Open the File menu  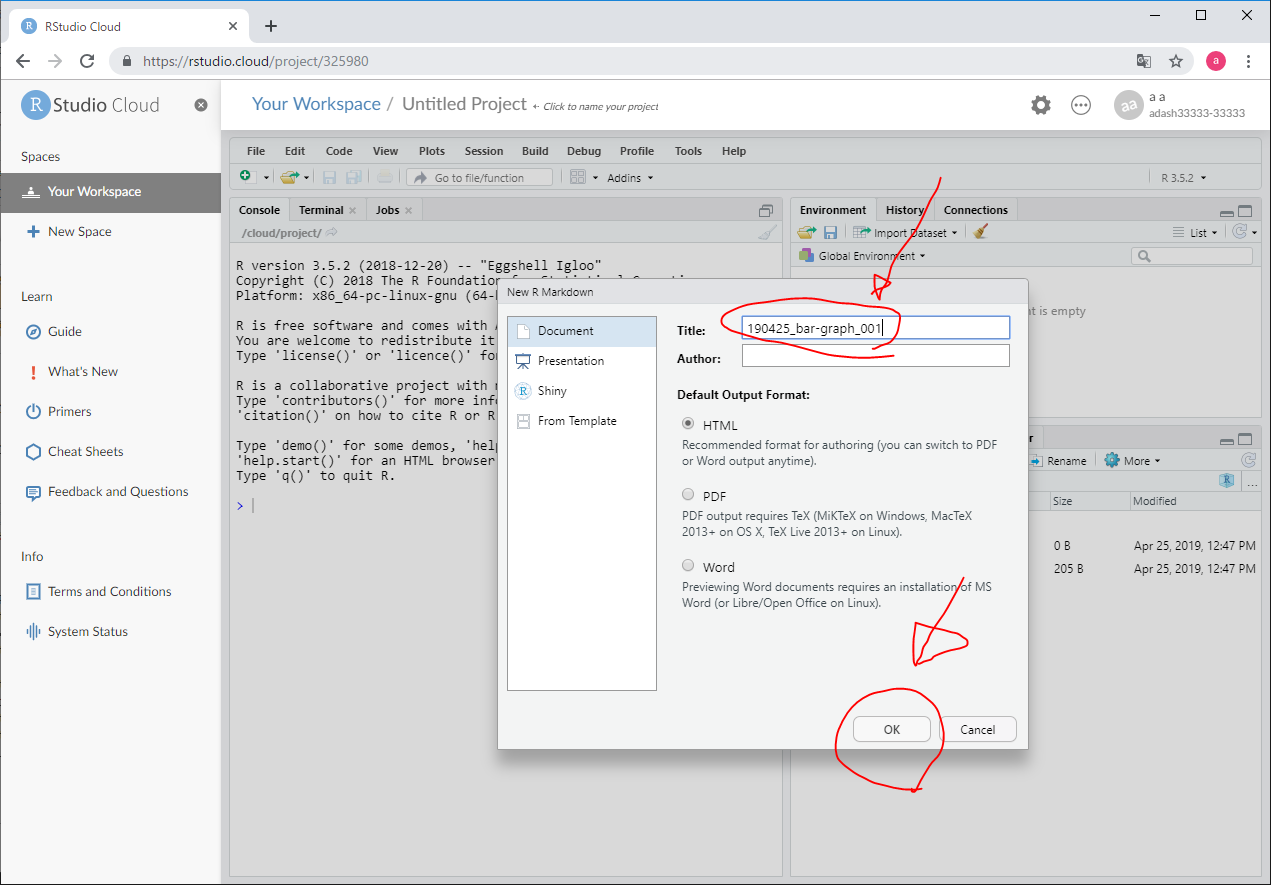coord(256,151)
